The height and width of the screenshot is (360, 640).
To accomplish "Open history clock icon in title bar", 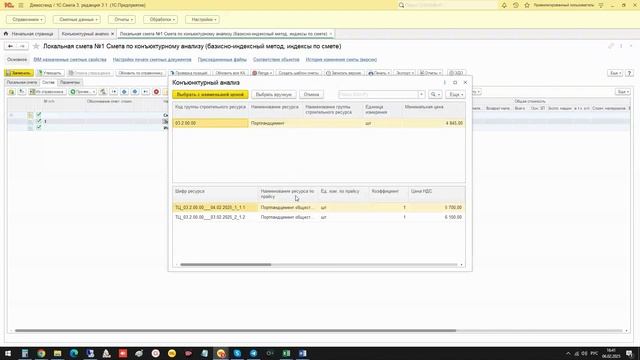I will (516, 5).
